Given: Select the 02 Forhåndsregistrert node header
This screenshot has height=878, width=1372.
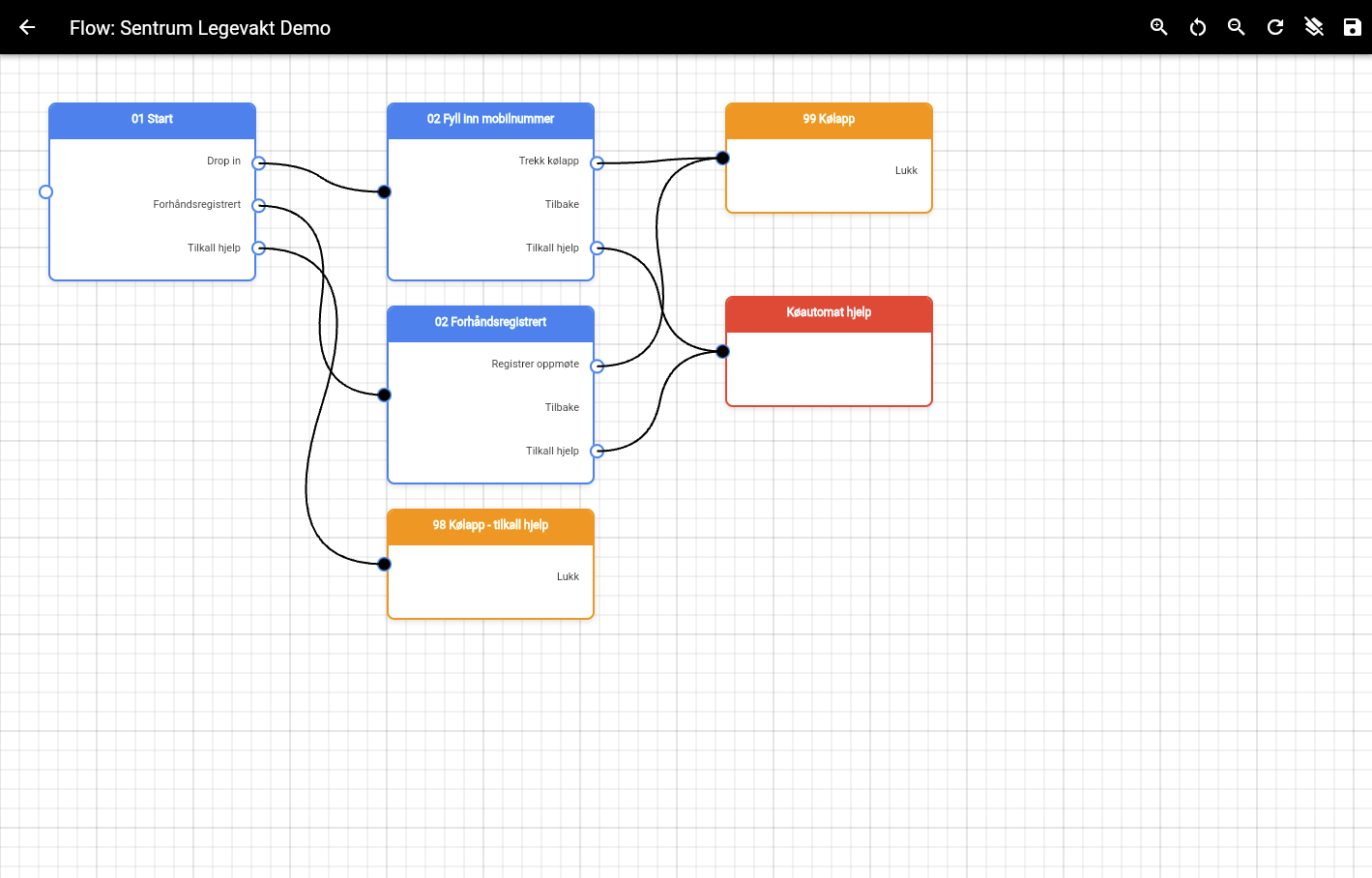Looking at the screenshot, I should coord(490,323).
